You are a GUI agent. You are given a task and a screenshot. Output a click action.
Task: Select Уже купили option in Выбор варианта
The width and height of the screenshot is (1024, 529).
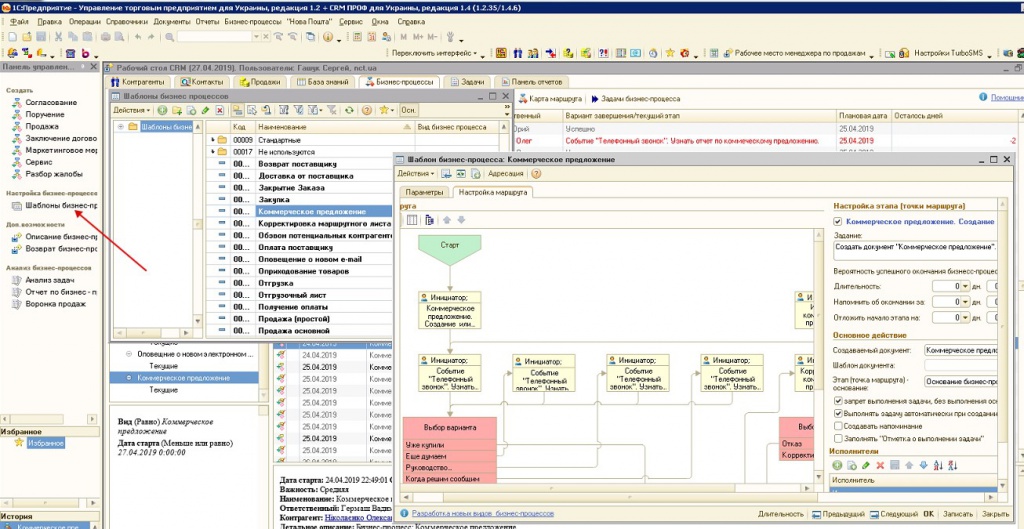pos(450,445)
